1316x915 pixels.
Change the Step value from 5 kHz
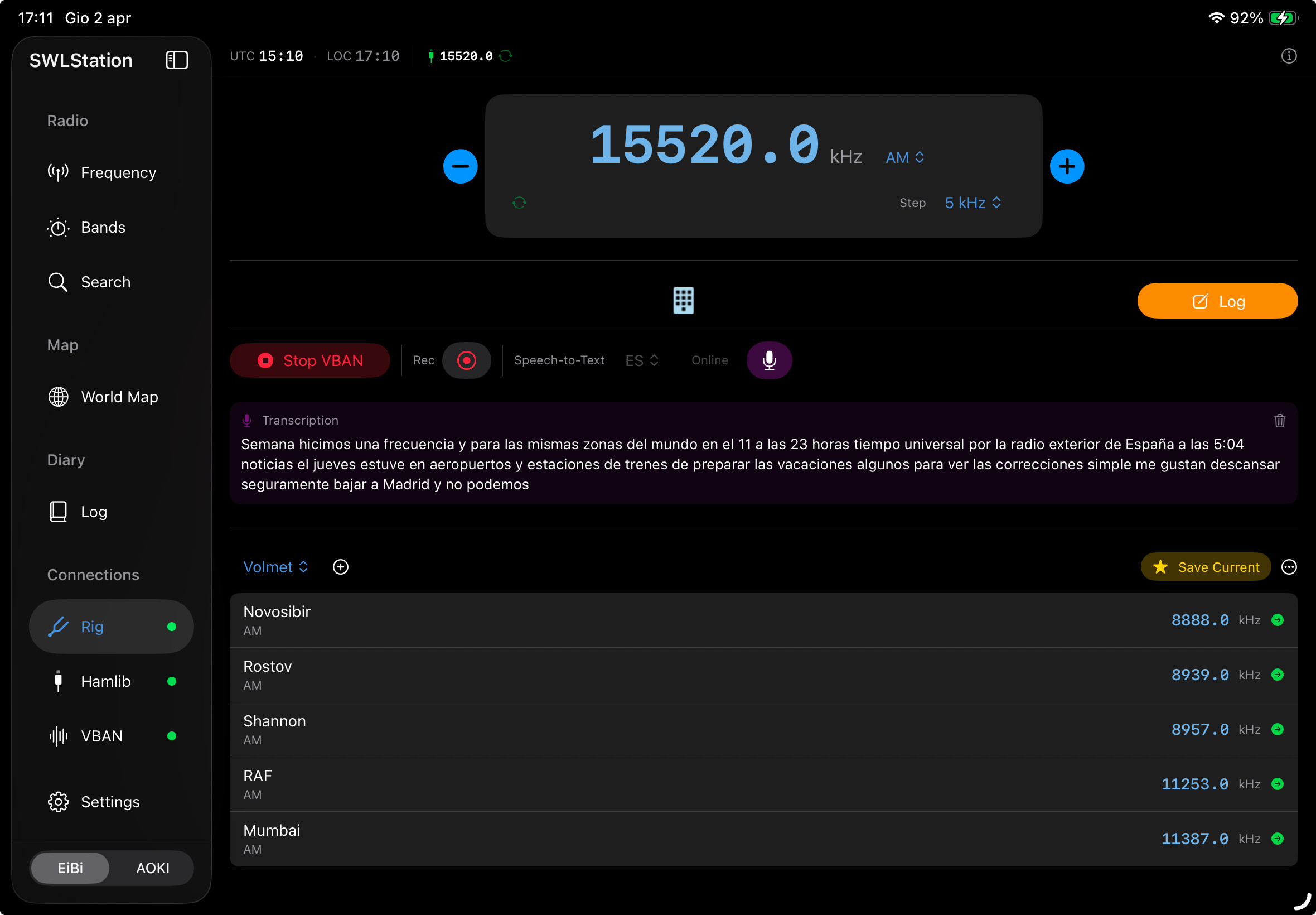click(972, 203)
